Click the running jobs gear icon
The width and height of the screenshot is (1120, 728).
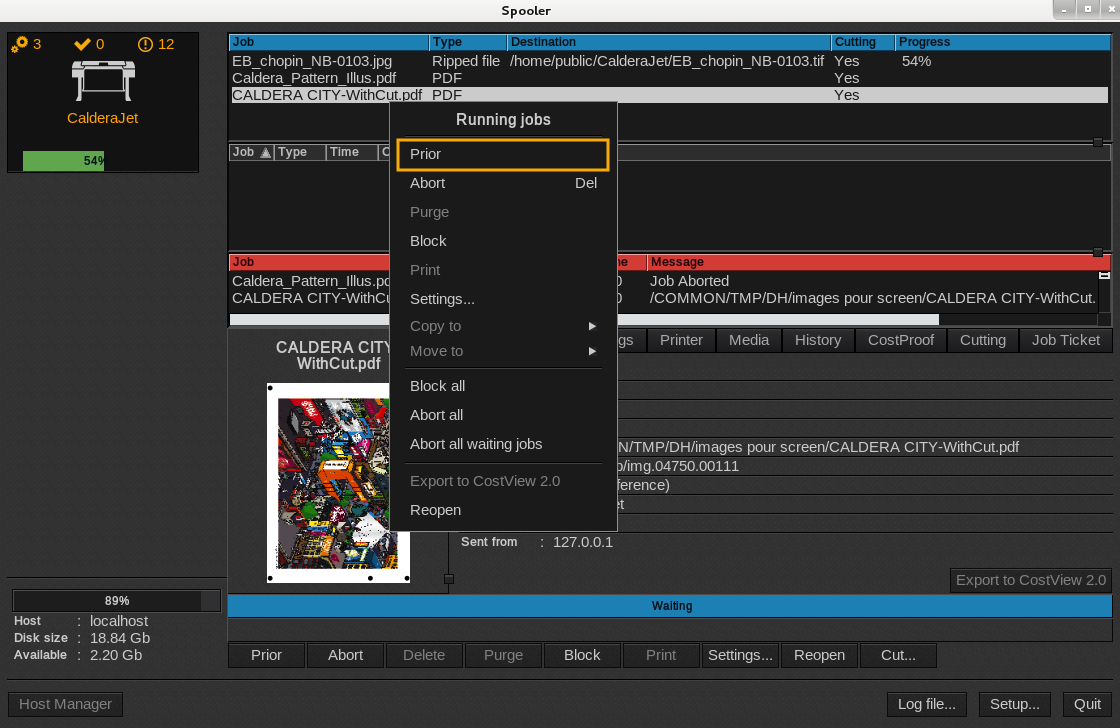click(19, 44)
